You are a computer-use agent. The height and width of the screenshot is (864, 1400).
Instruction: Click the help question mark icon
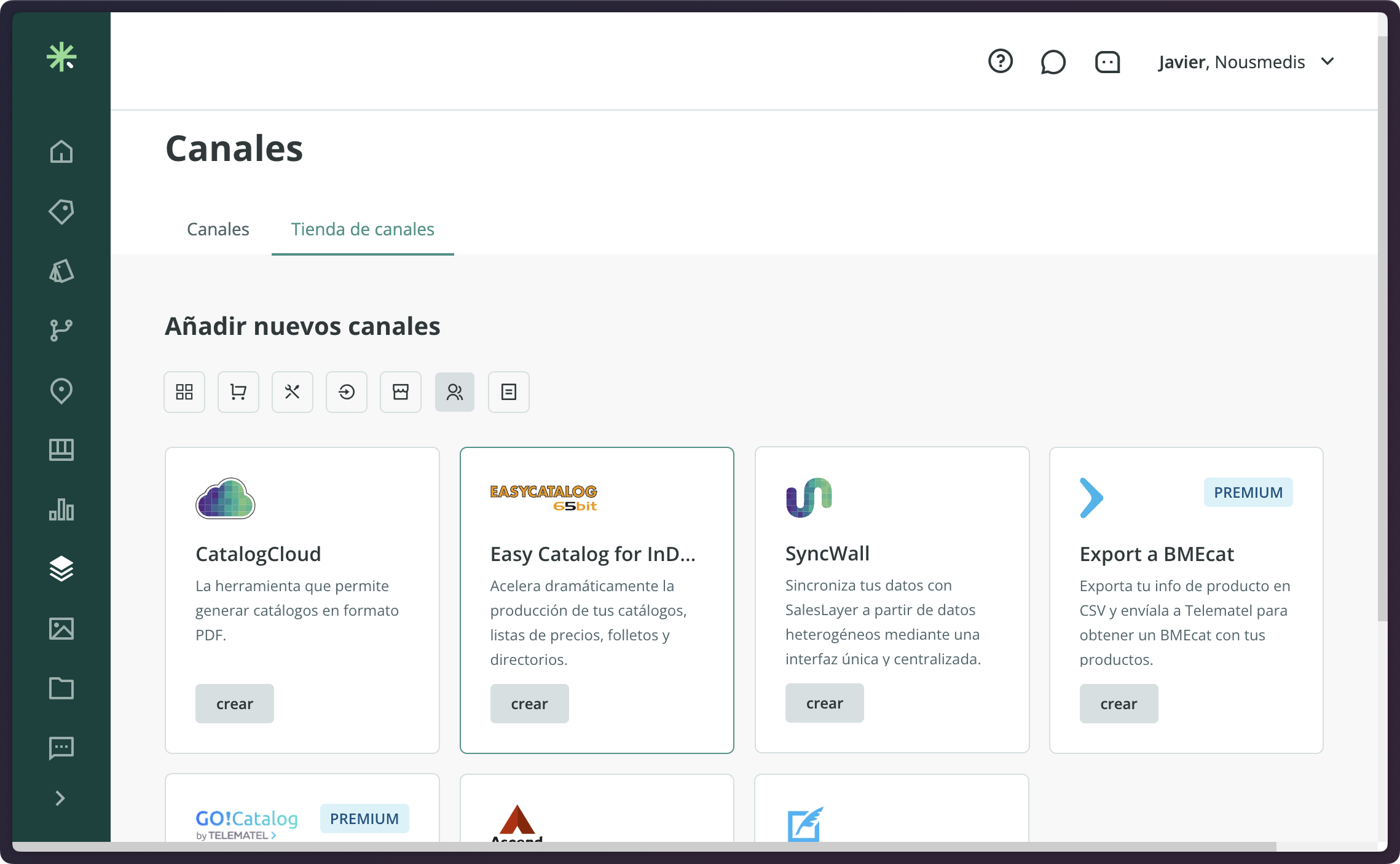pos(1001,61)
